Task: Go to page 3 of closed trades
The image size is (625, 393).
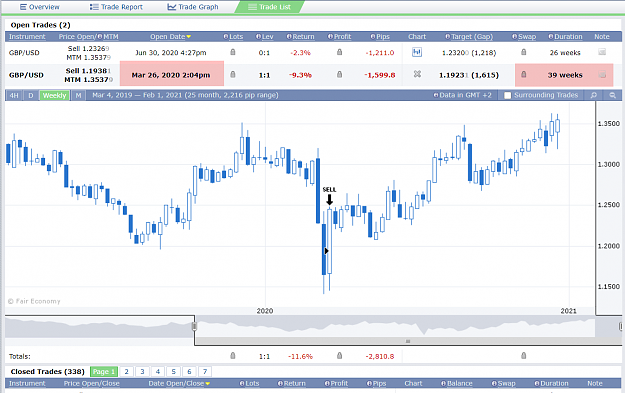Action: point(142,371)
